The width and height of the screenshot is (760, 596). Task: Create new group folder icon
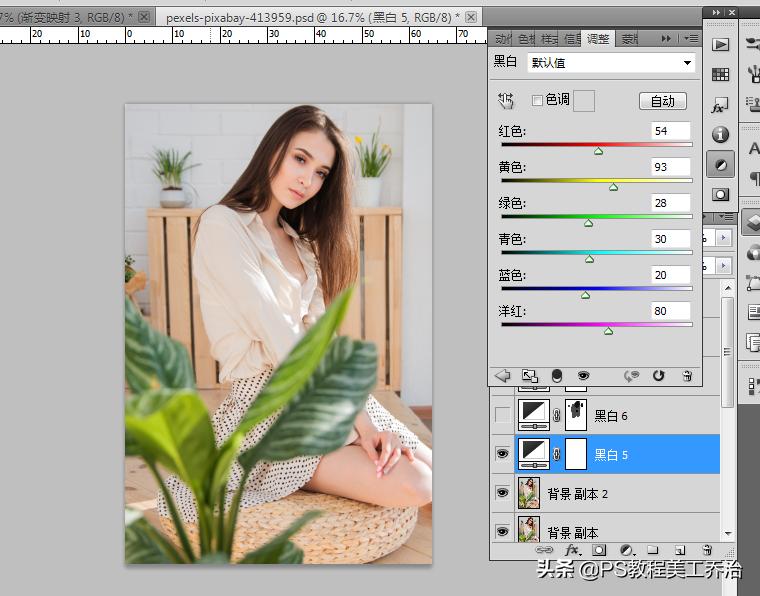653,550
